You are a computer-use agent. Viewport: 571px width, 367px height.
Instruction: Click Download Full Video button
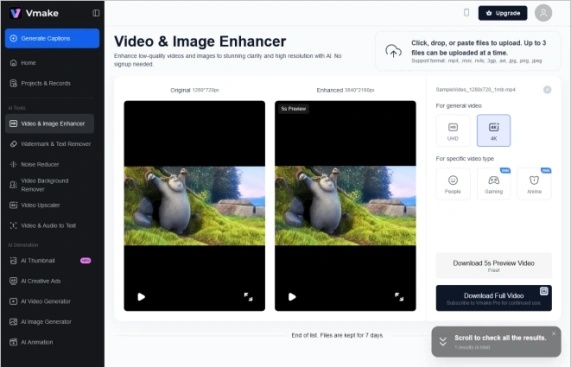pyautogui.click(x=493, y=298)
